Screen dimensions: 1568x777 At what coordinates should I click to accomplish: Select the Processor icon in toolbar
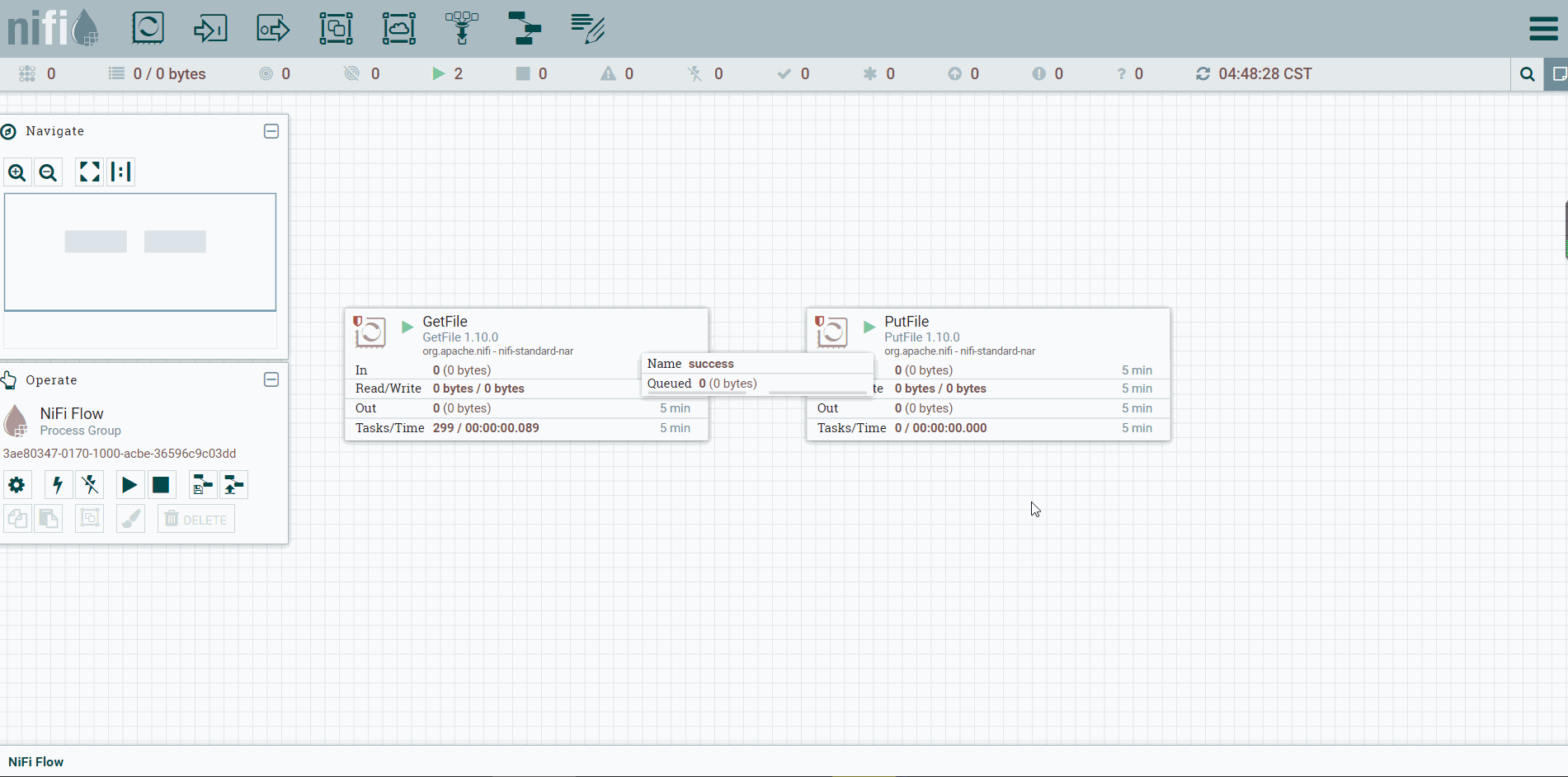pos(148,28)
